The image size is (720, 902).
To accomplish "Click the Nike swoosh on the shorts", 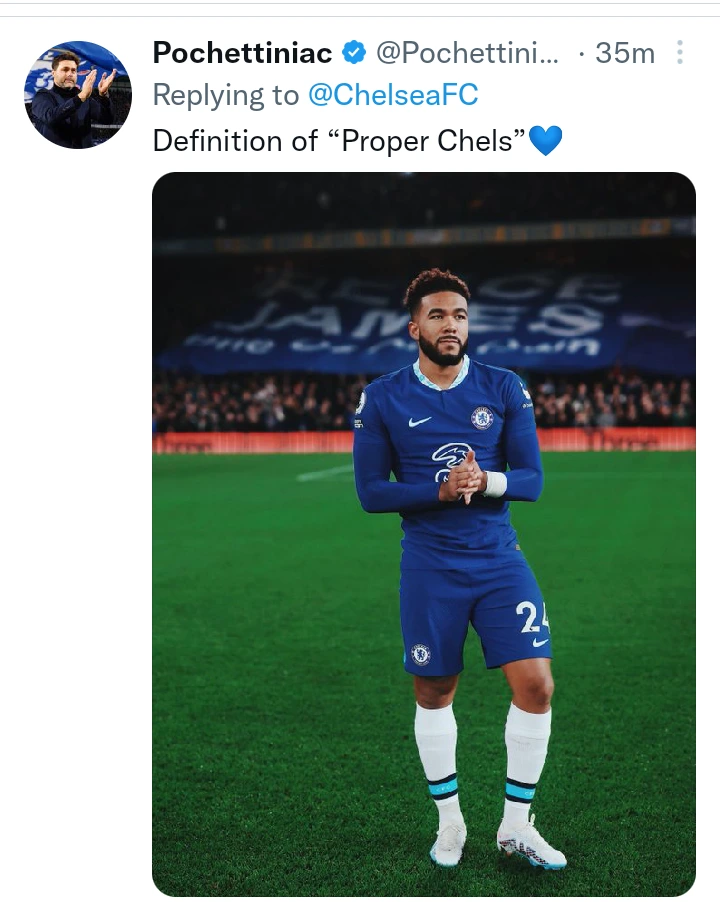I will pyautogui.click(x=540, y=642).
